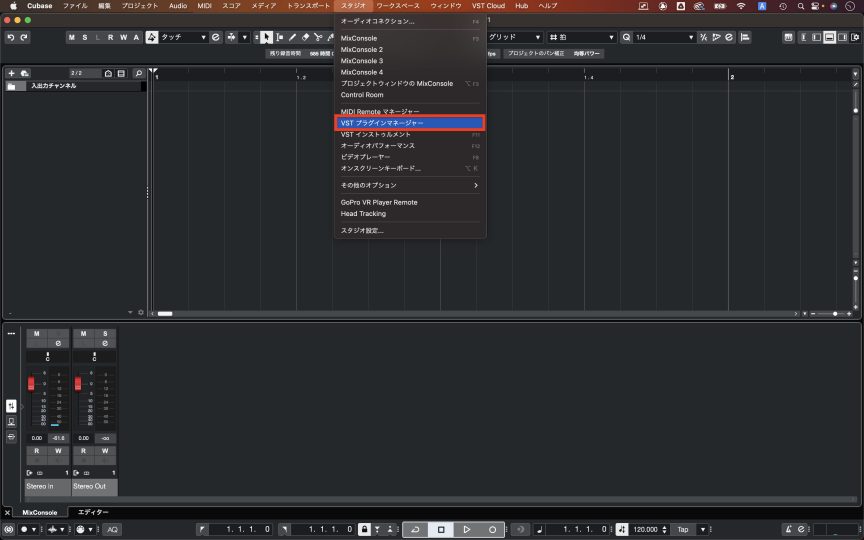Toggle global Read R automation in the toolbar
864x540 pixels.
coord(110,37)
